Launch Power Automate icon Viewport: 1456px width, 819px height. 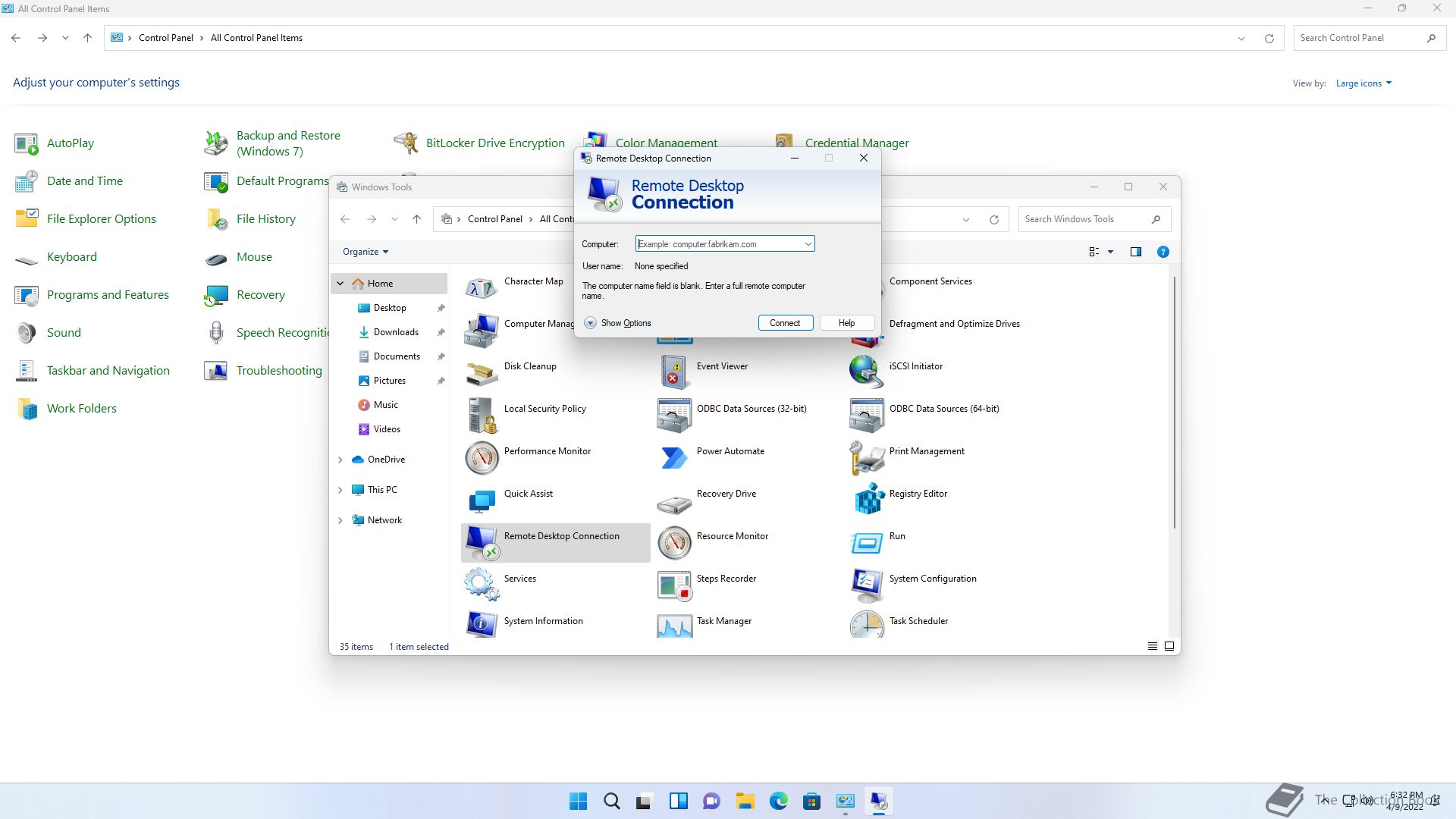pos(674,457)
